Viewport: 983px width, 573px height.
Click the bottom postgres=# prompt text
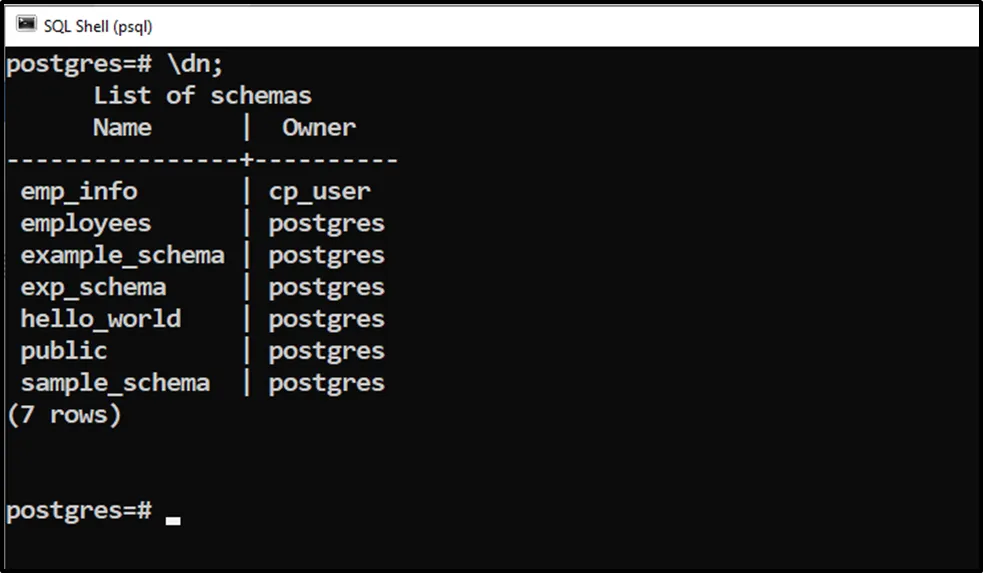[x=78, y=512]
